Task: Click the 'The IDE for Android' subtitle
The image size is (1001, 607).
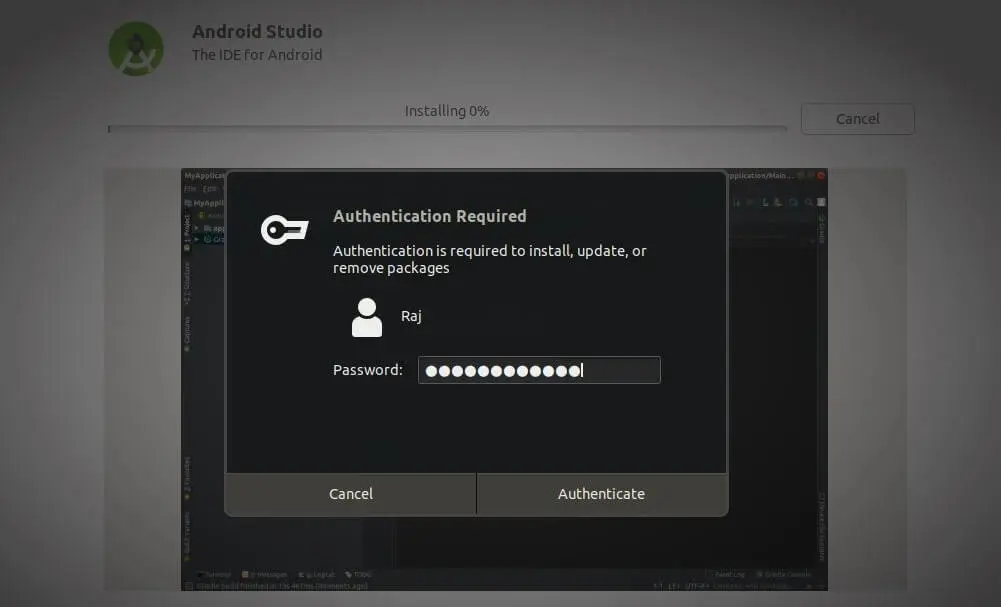Action: (x=257, y=55)
